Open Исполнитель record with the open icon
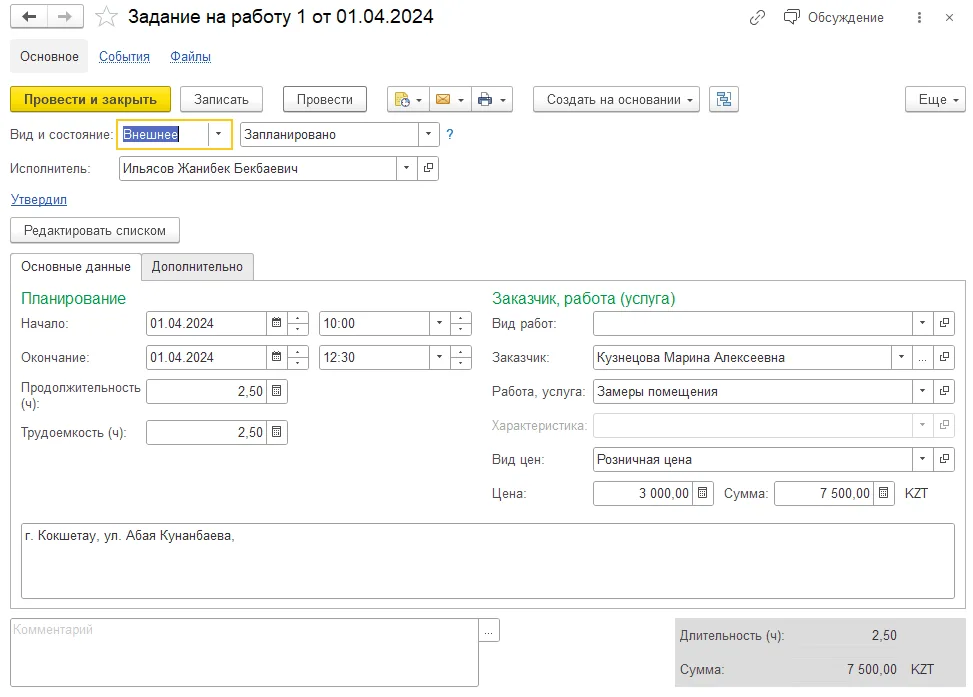973x697 pixels. coord(428,168)
